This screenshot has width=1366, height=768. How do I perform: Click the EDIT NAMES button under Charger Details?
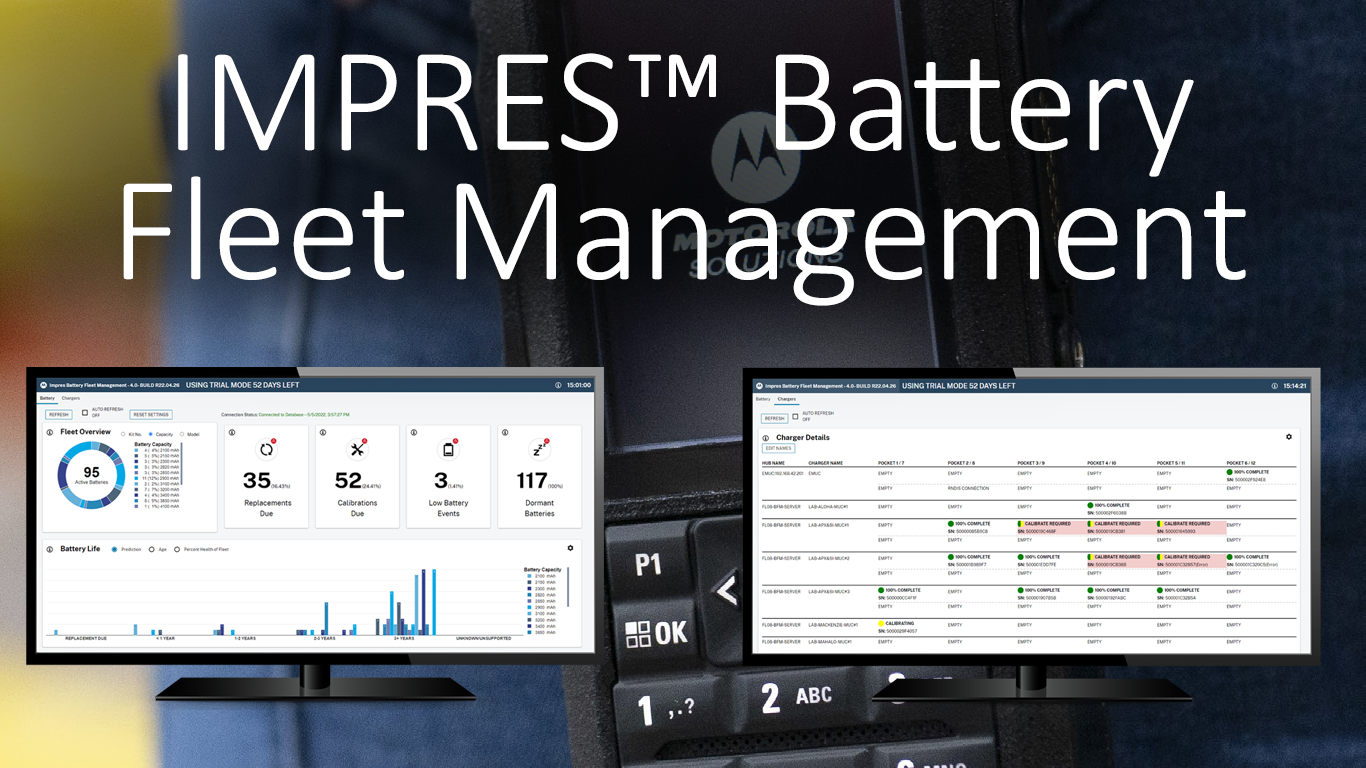(x=780, y=448)
